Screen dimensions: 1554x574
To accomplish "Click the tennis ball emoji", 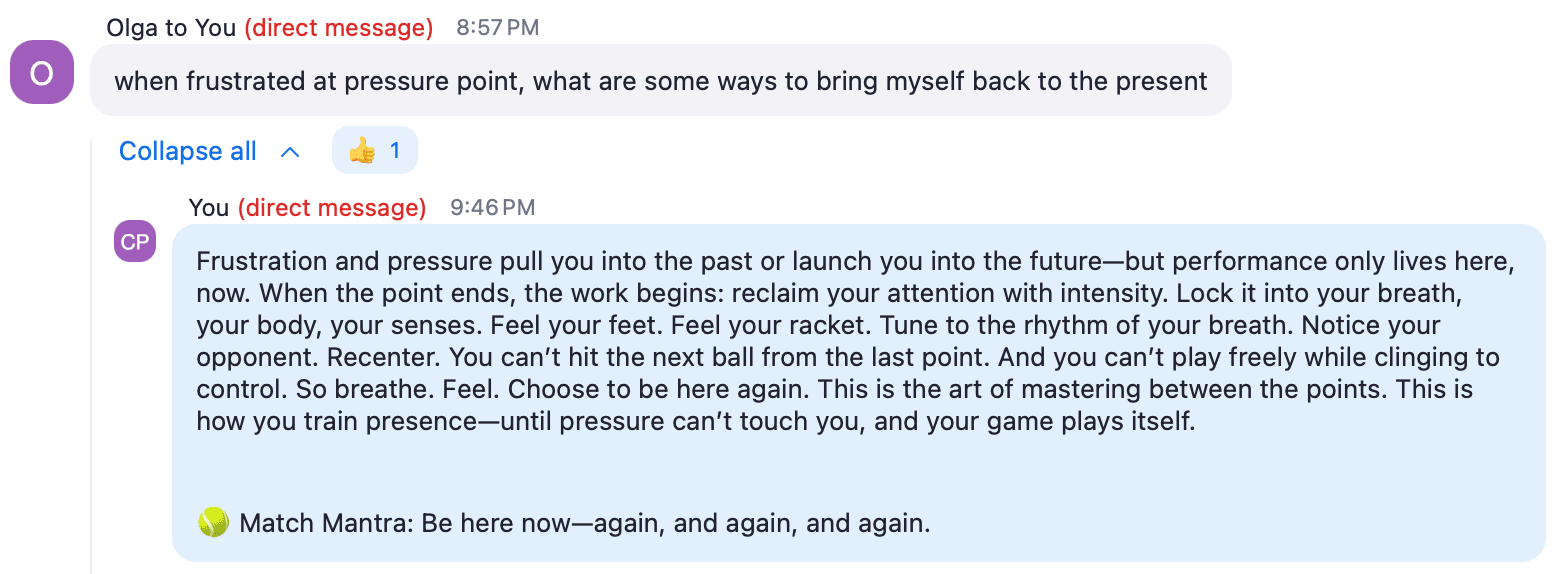I will point(213,522).
